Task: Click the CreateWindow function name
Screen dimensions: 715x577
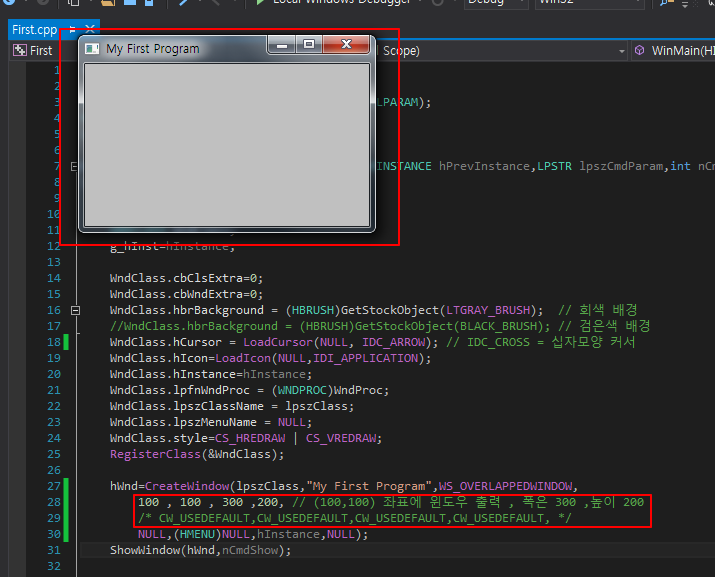Action: click(x=187, y=486)
